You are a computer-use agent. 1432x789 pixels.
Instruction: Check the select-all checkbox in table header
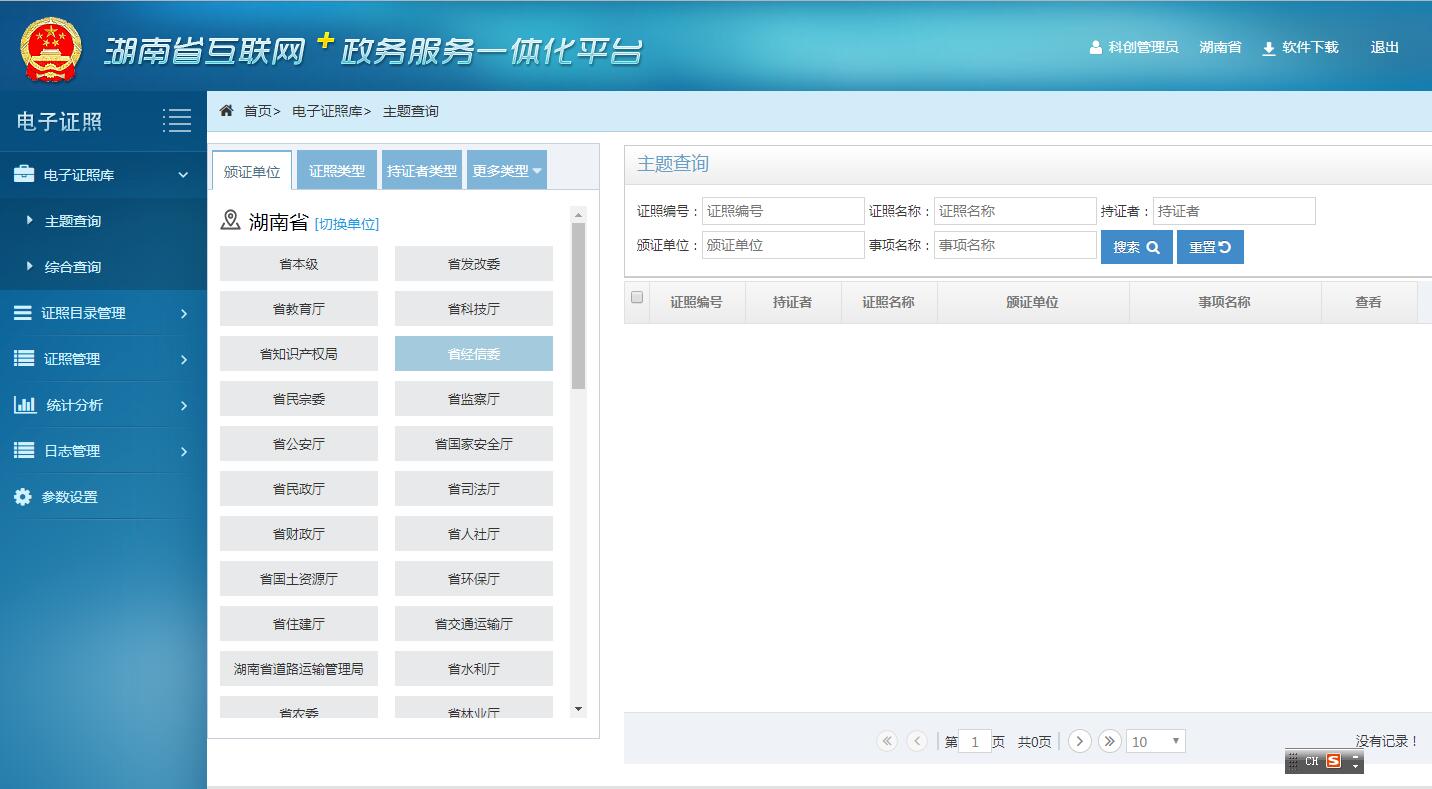click(637, 298)
